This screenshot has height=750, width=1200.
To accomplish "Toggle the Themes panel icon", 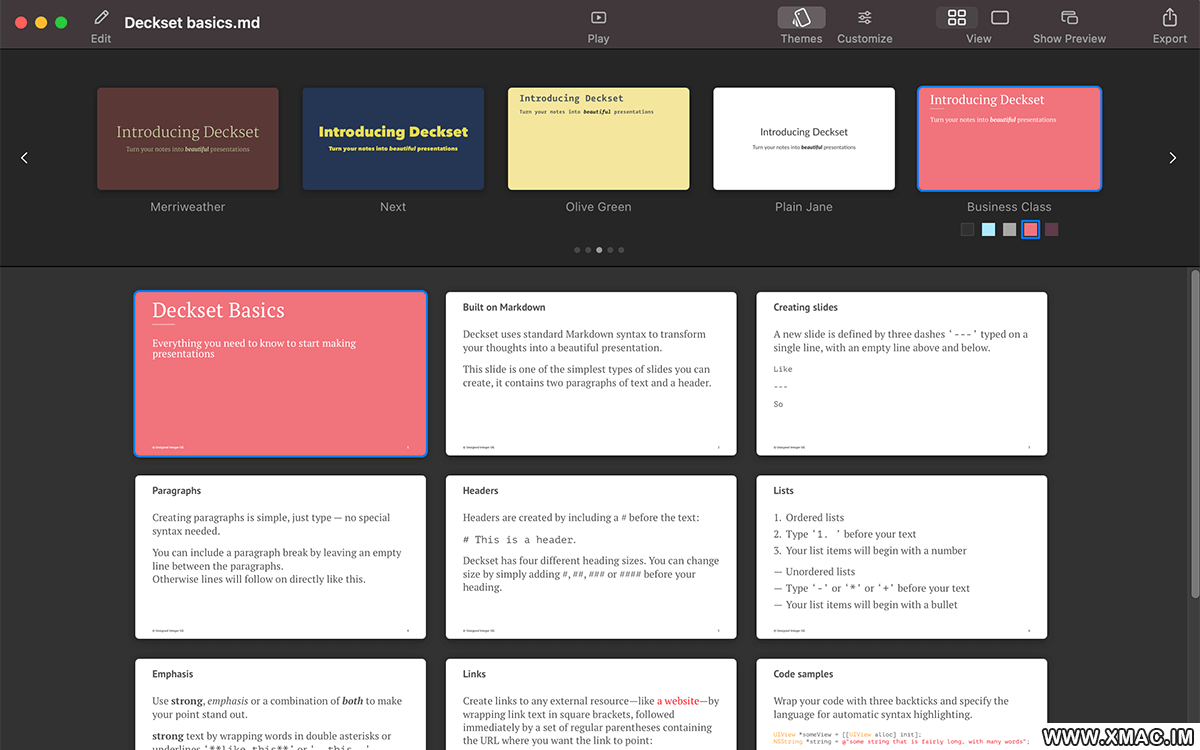I will (801, 18).
